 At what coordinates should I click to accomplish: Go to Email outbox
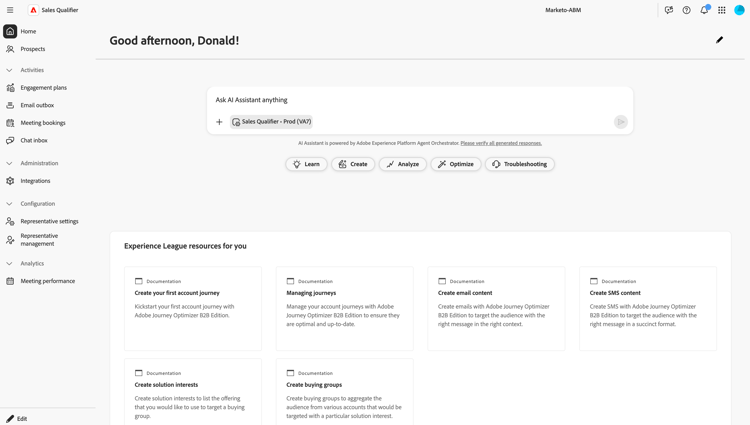tap(37, 105)
